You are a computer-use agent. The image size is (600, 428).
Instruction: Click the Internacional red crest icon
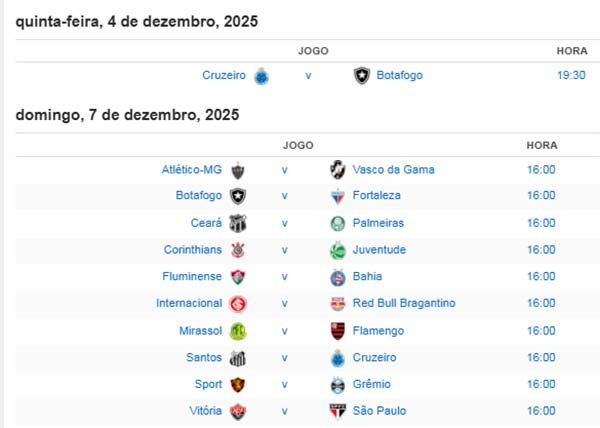coord(238,304)
